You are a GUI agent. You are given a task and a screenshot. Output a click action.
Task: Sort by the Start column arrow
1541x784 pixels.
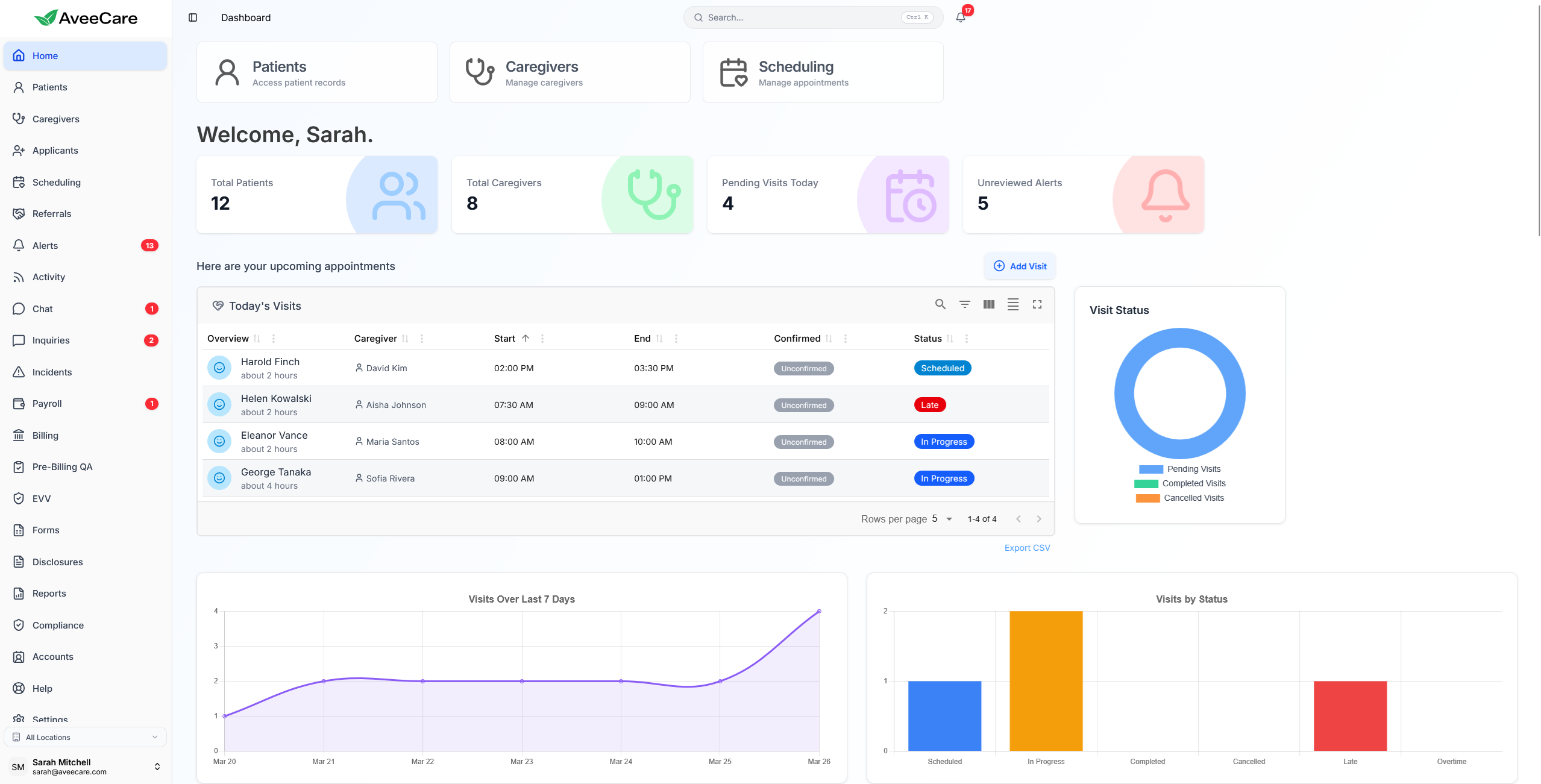(x=526, y=338)
